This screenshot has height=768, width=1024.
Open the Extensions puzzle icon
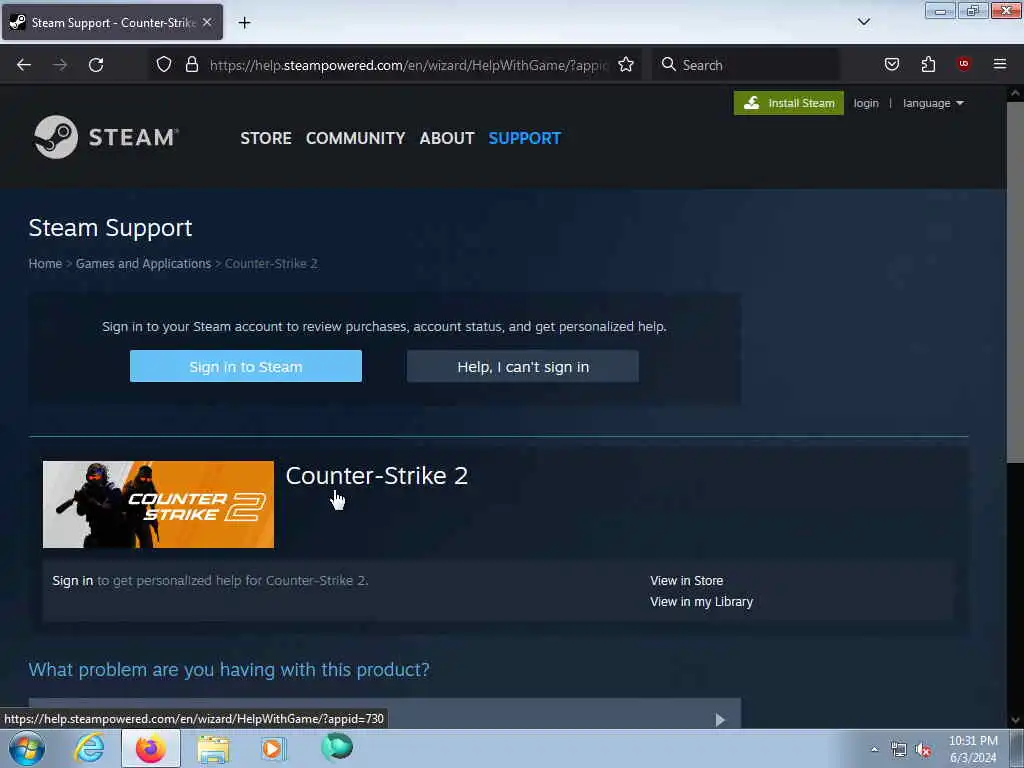coord(928,64)
